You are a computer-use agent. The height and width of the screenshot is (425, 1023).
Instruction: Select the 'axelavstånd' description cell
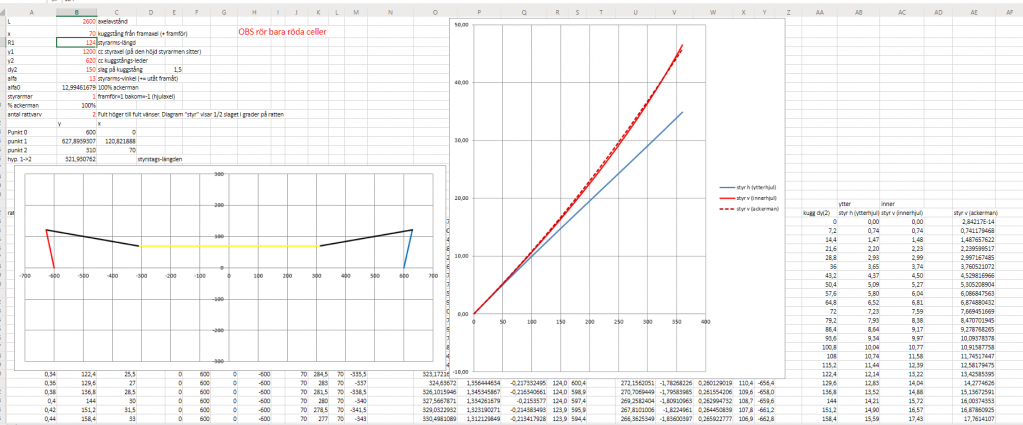(x=116, y=21)
